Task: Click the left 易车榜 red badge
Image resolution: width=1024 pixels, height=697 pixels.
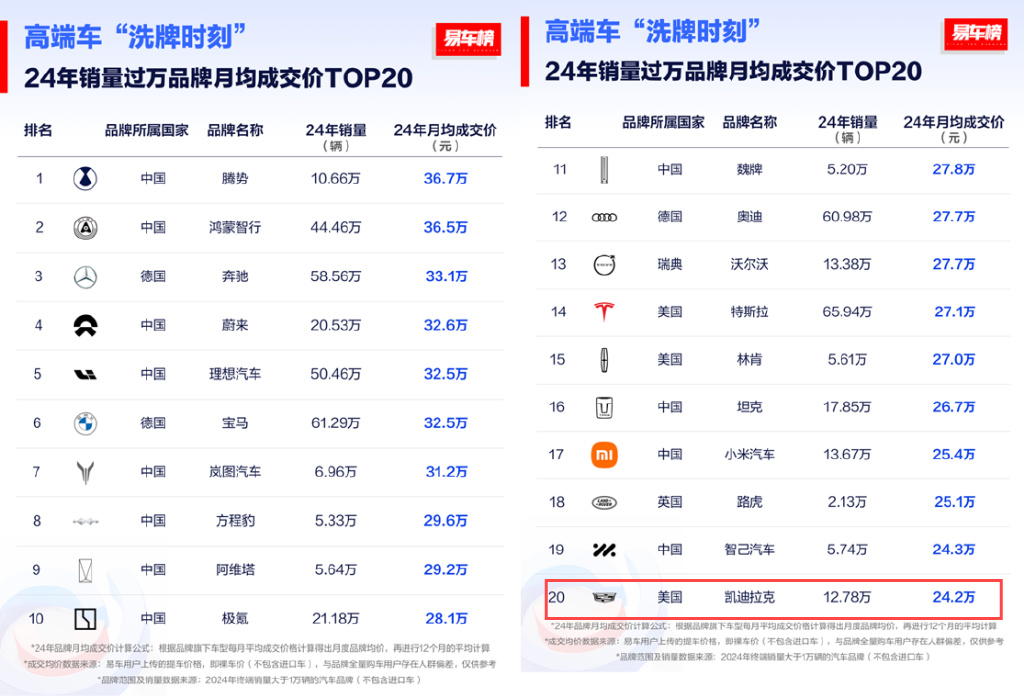Action: coord(468,39)
